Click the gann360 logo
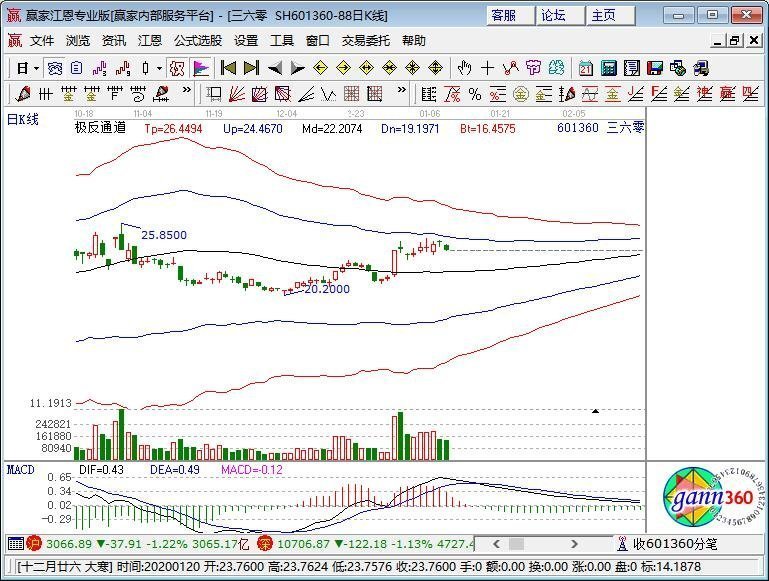This screenshot has width=769, height=581. pos(713,497)
